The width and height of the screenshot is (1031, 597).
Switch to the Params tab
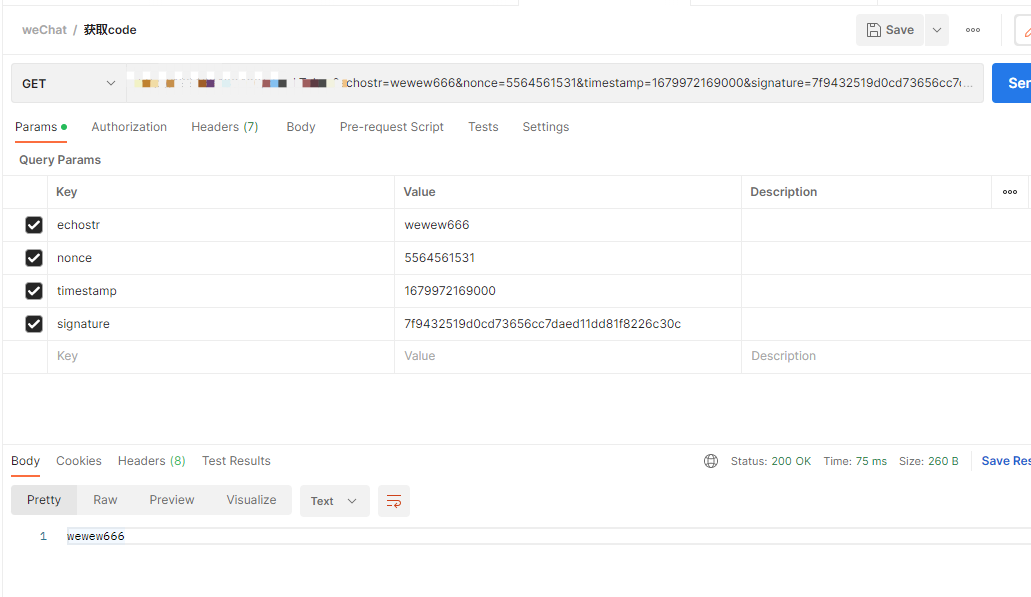(x=41, y=127)
